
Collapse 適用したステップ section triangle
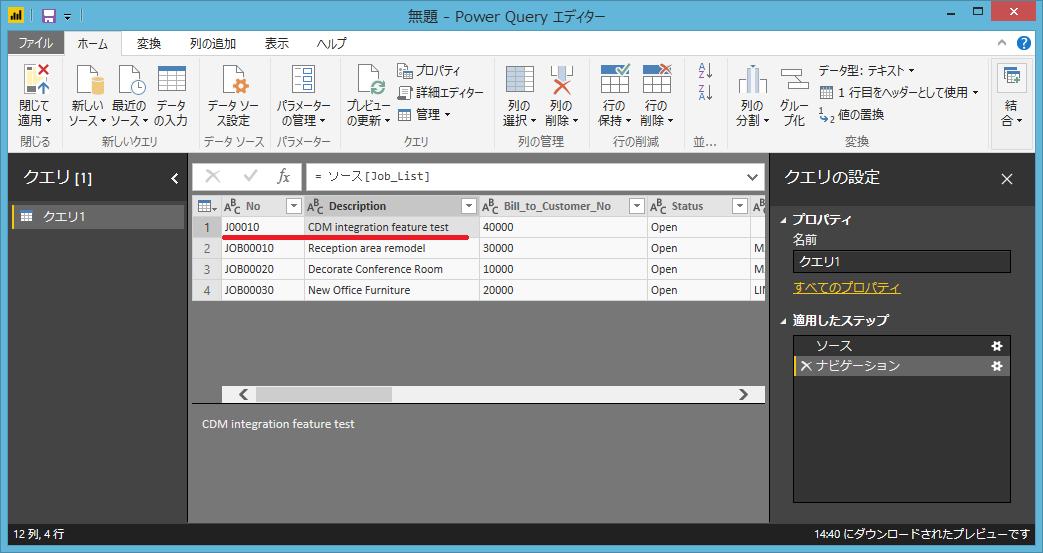coord(783,321)
